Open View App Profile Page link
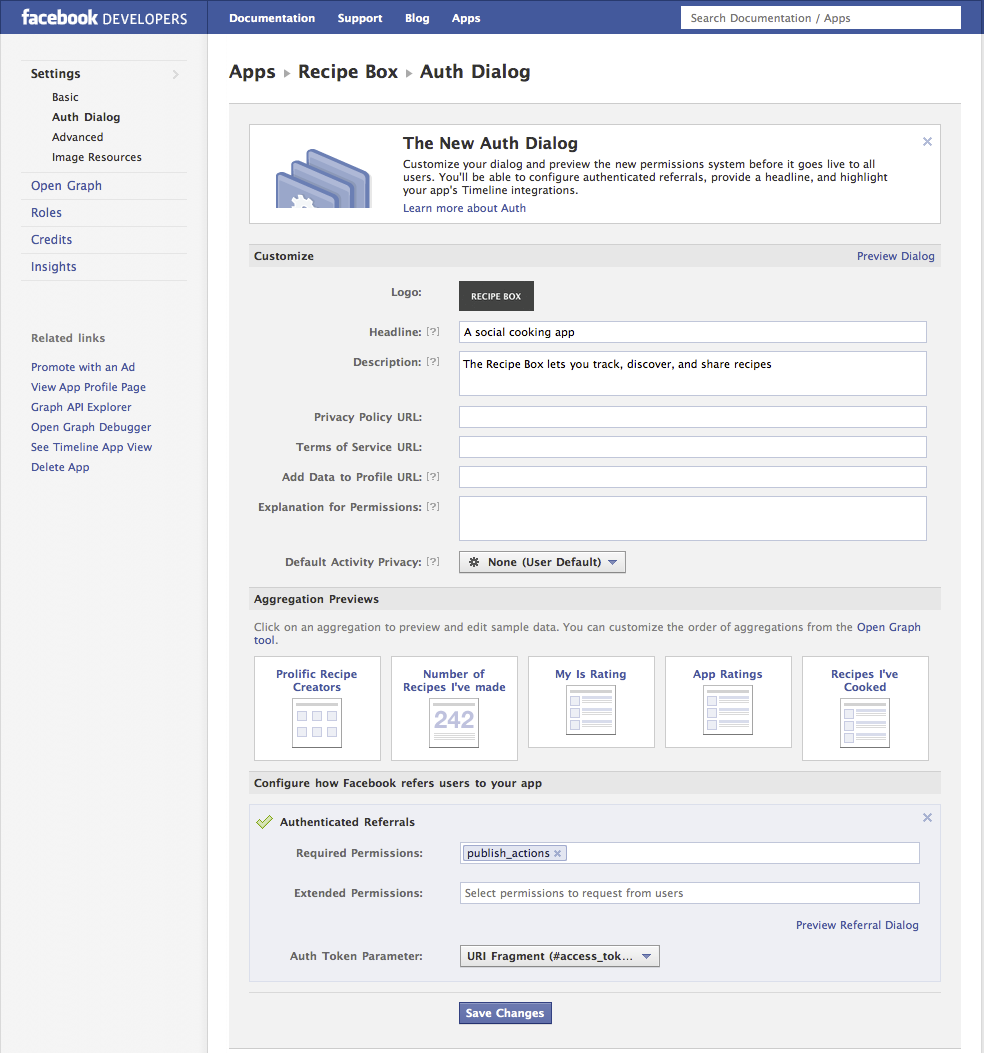This screenshot has width=984, height=1053. (x=88, y=387)
